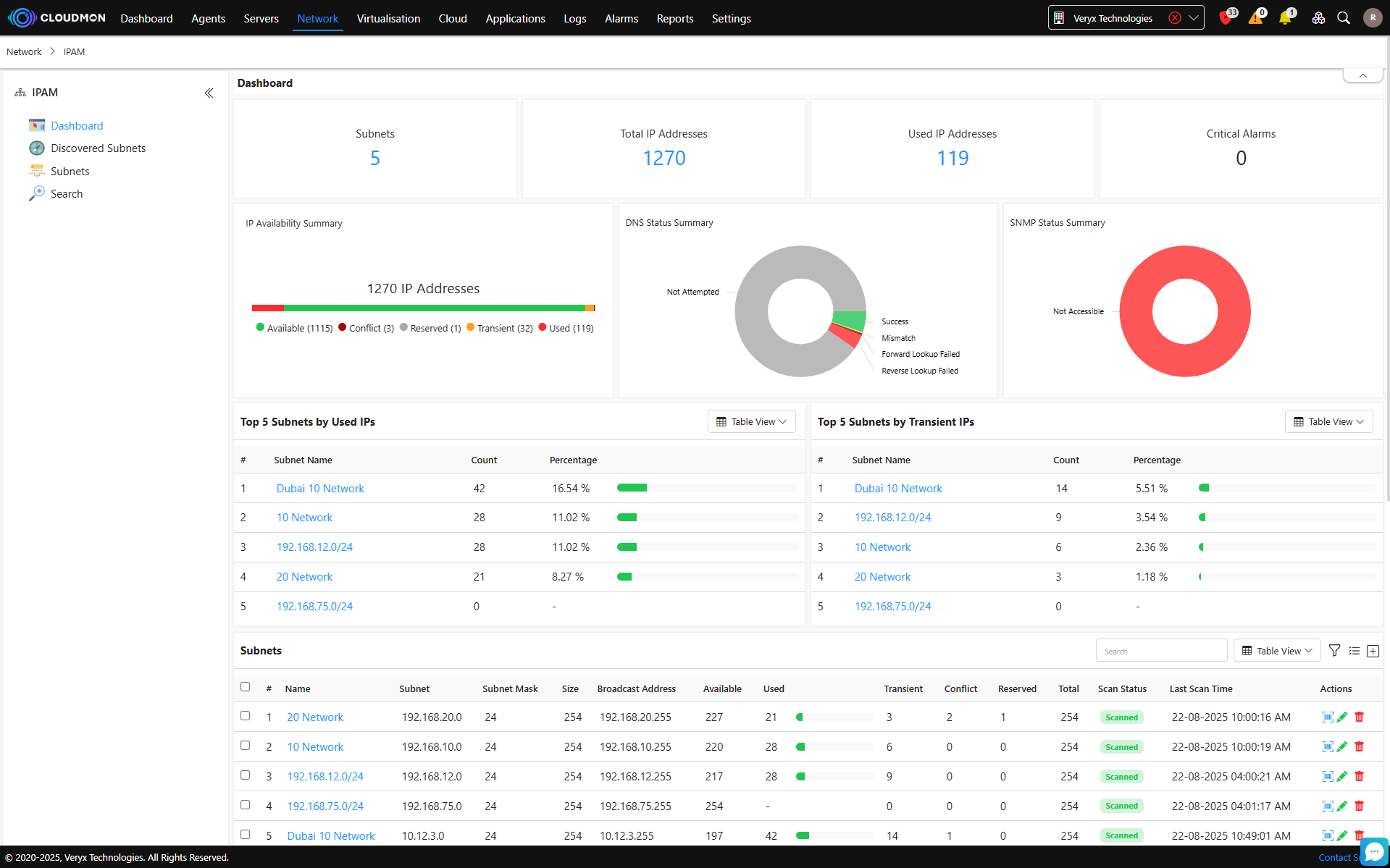Toggle the select-all checkbox in Subnets header
The height and width of the screenshot is (868, 1390).
pos(245,687)
